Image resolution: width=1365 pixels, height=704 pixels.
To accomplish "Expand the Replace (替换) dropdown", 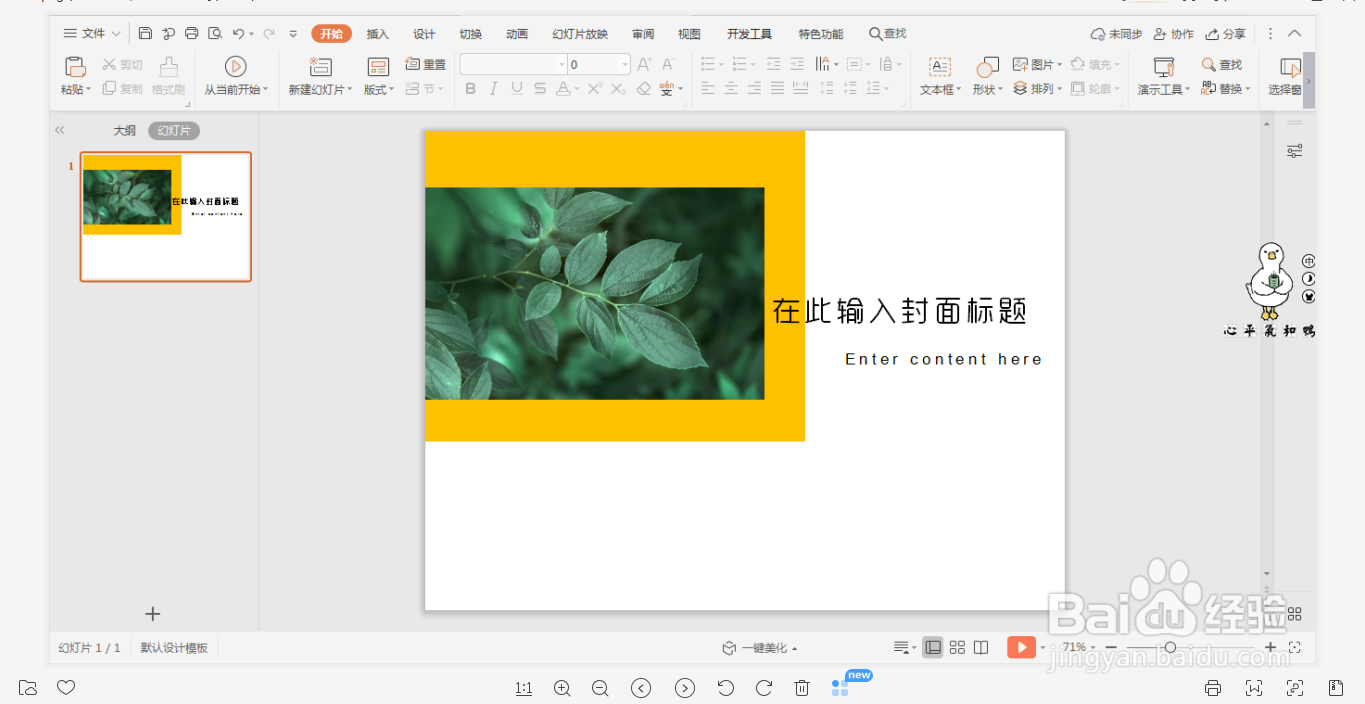I will (1248, 89).
